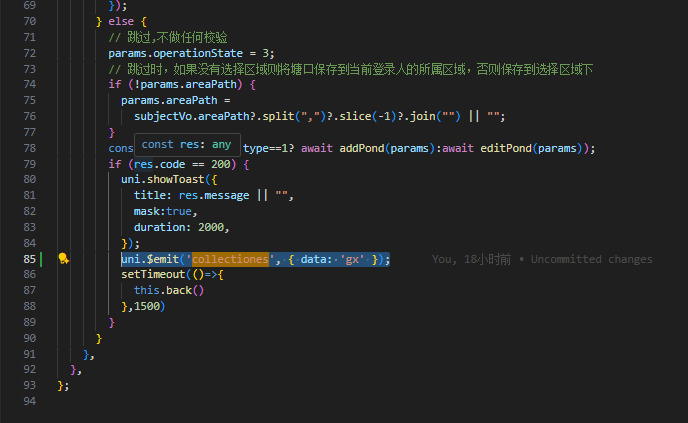
Task: Click the Chinese comment on line 71
Action: tap(168, 37)
